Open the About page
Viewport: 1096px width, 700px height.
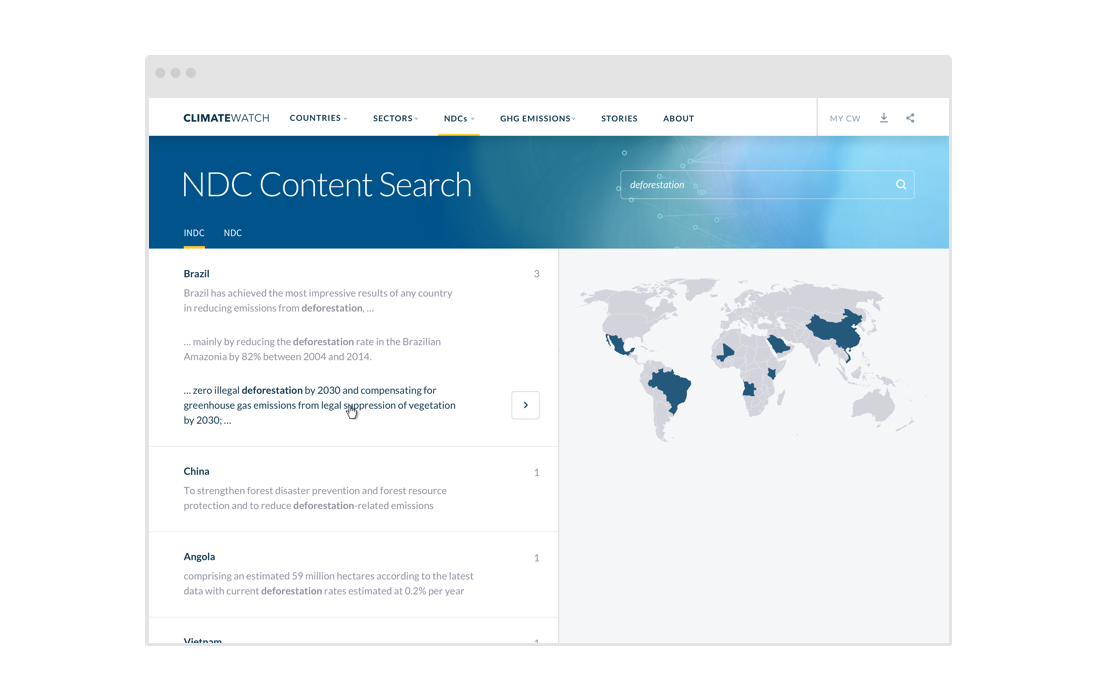pyautogui.click(x=678, y=118)
